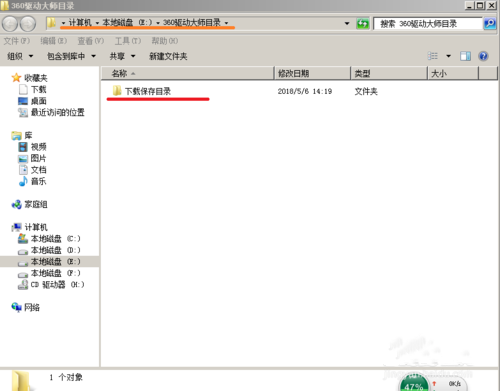Click the 下载 document icon in sidebar
The image size is (500, 391).
[23, 89]
